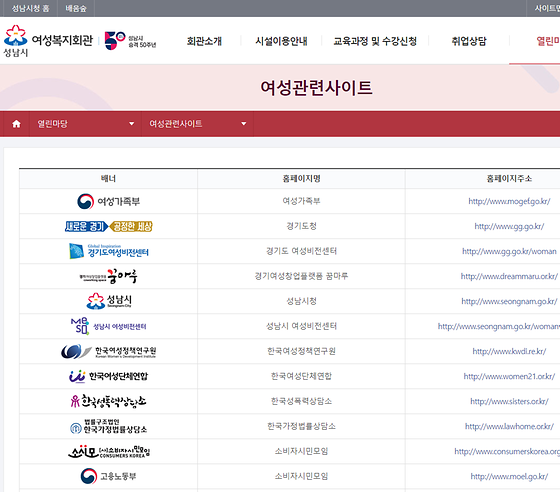Open the gg.go.kr/woman link
The height and width of the screenshot is (492, 560).
tap(509, 251)
